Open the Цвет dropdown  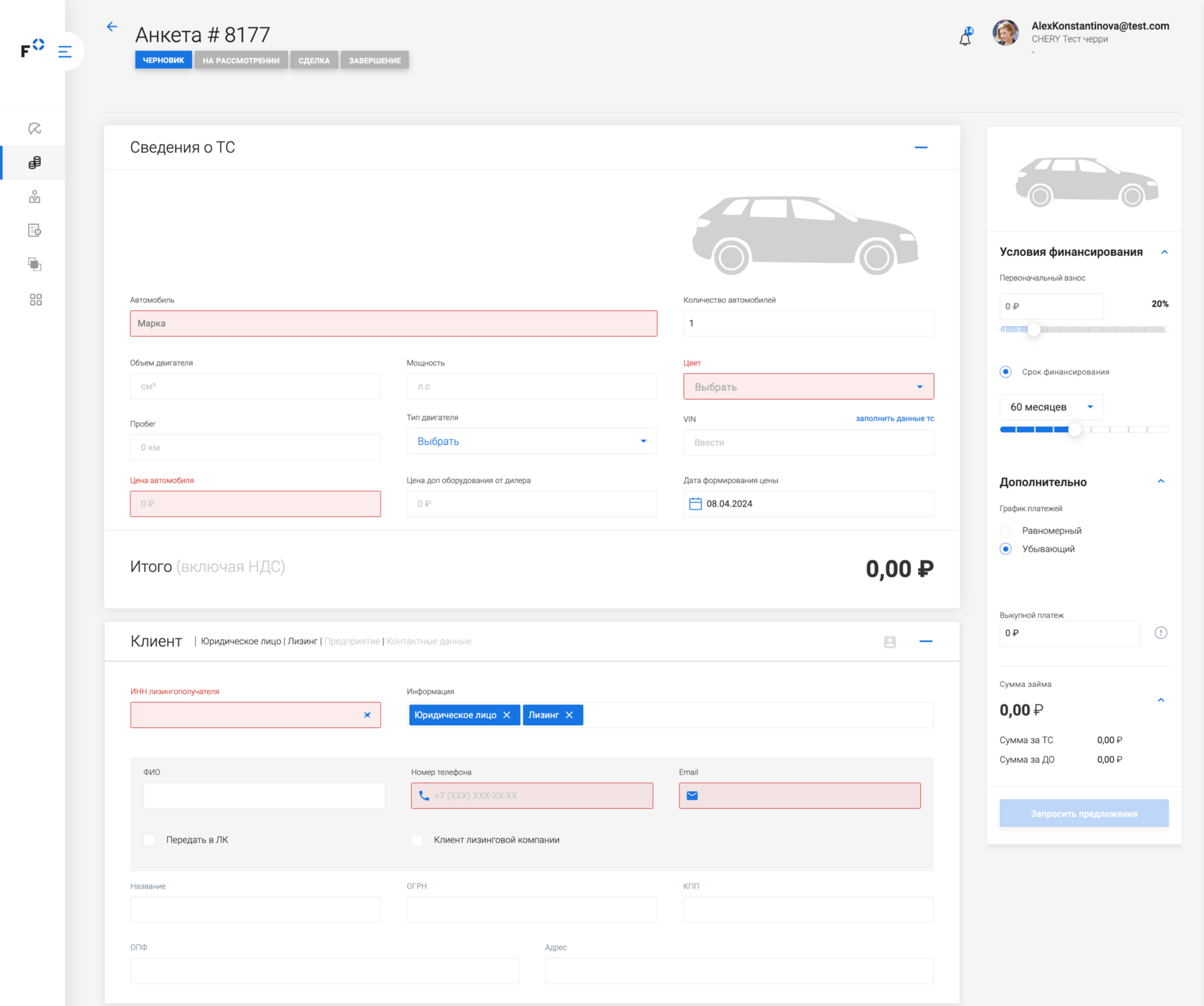point(808,387)
